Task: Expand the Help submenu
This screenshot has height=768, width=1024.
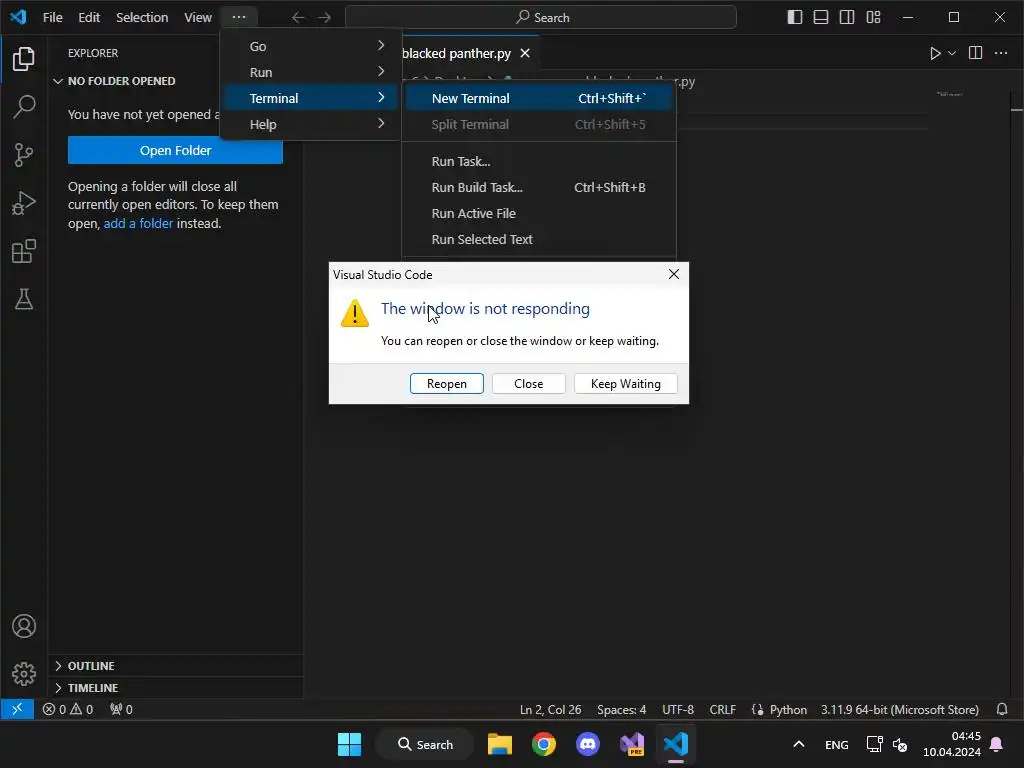Action: tap(310, 125)
